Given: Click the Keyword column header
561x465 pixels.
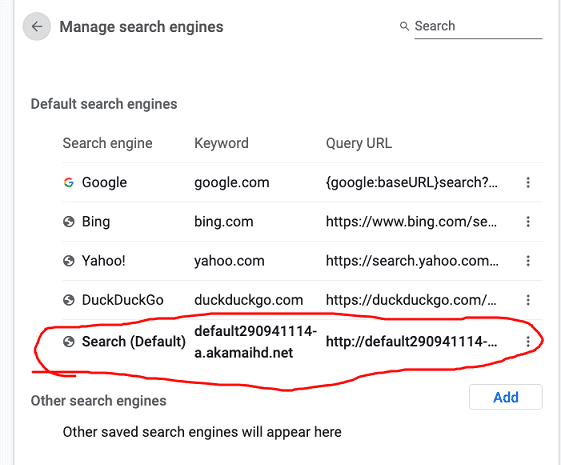Looking at the screenshot, I should tap(221, 143).
